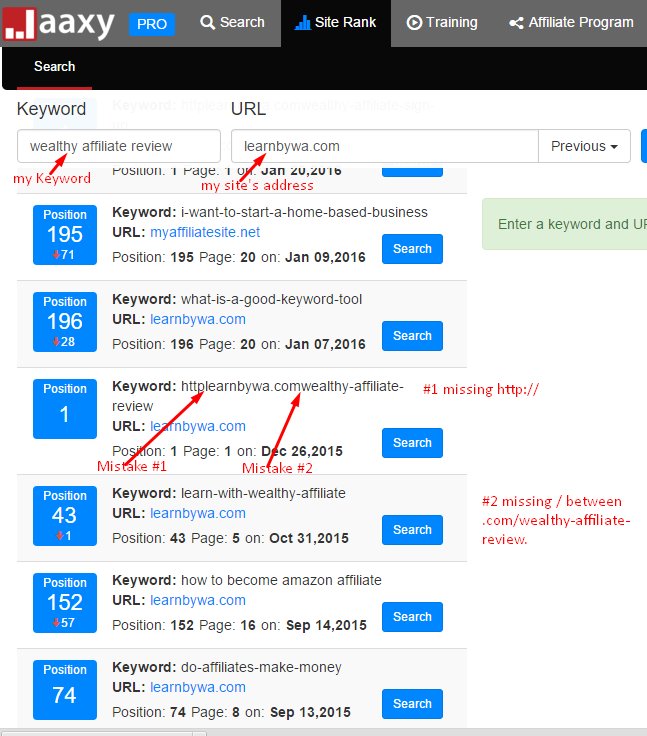Click the Position 195 badge
The image size is (647, 736).
[65, 235]
